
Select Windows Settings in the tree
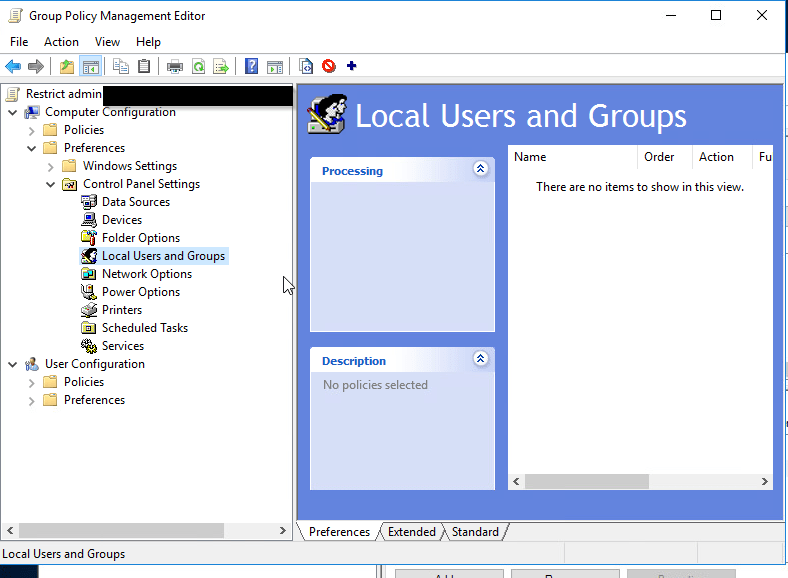[130, 166]
